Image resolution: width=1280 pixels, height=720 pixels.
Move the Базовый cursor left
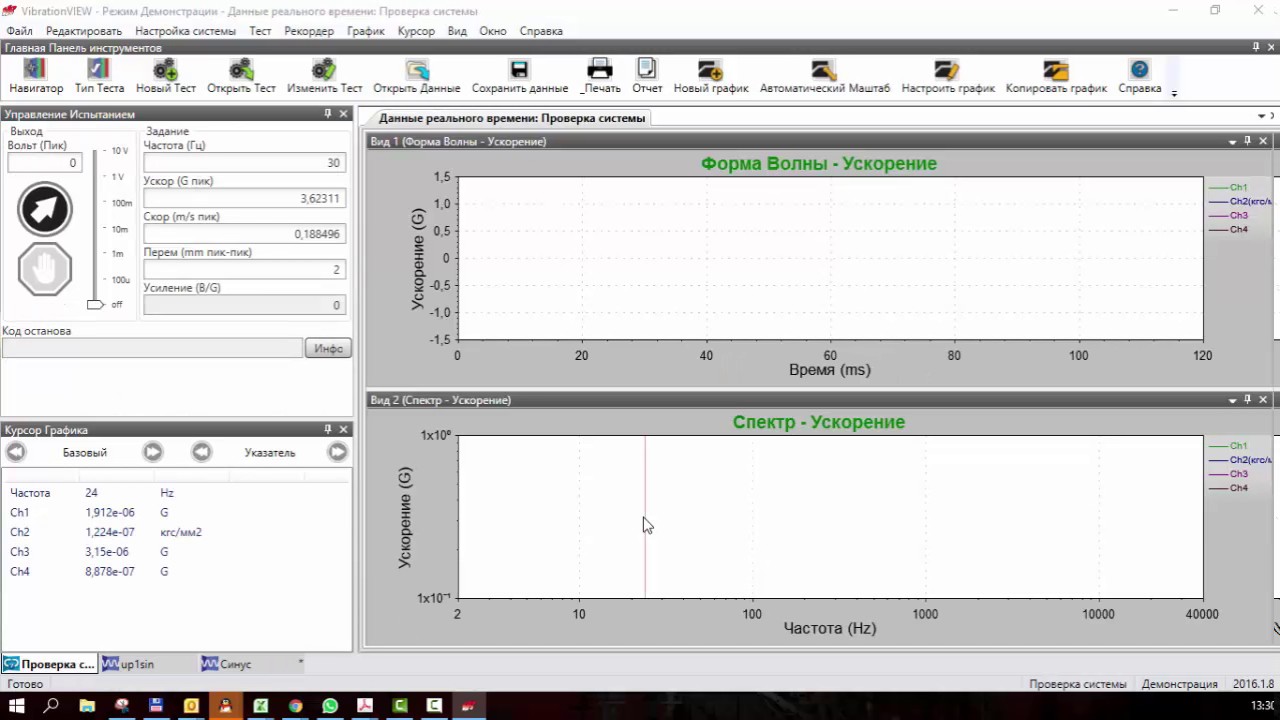(16, 452)
